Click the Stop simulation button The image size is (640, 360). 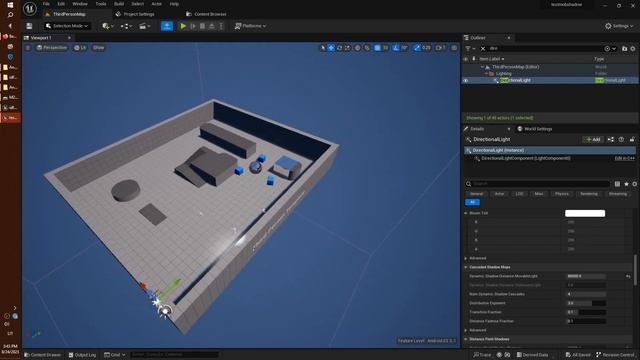click(202, 26)
